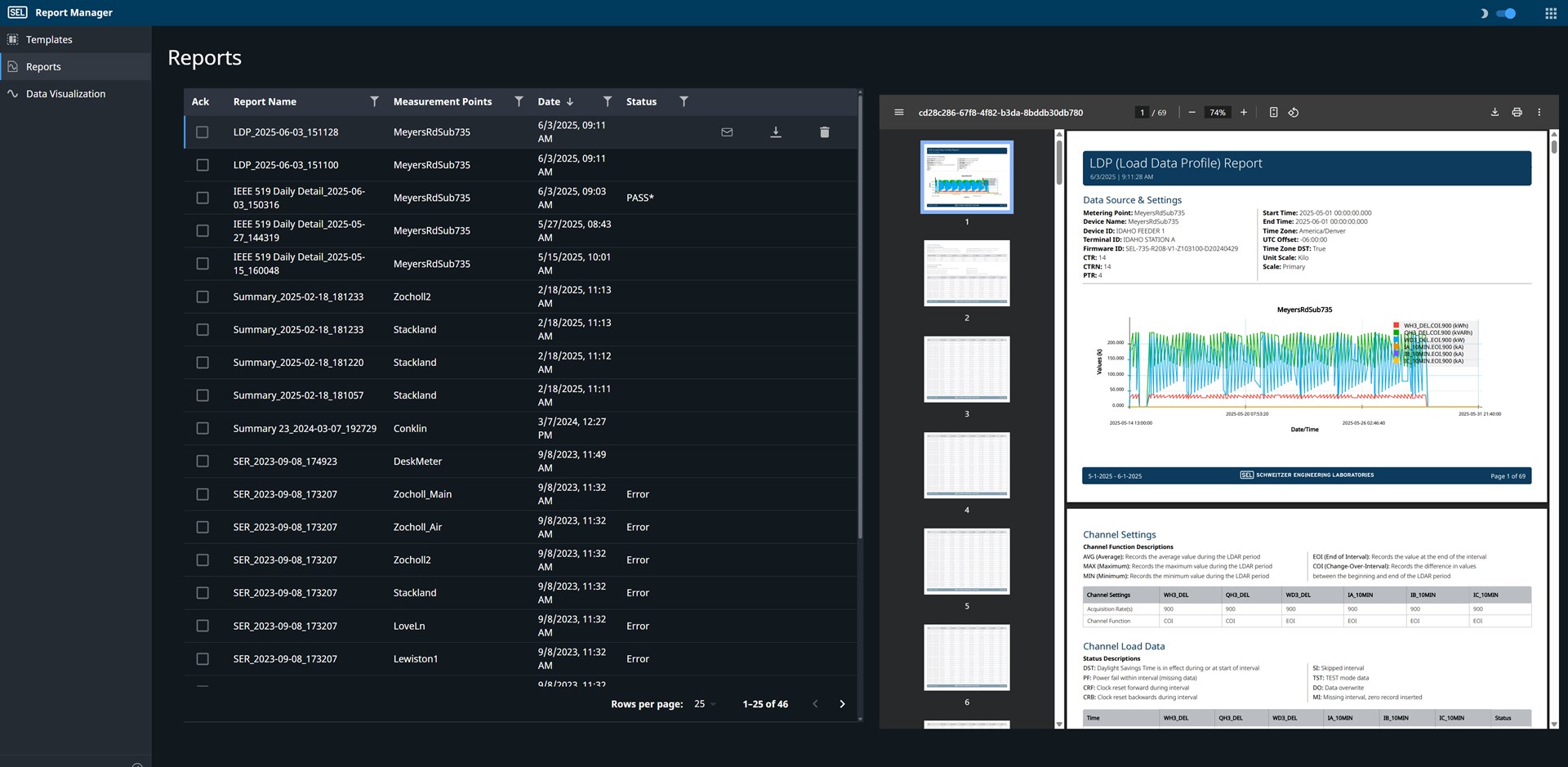
Task: Tick the Ack checkbox for Conklin report
Action: click(x=203, y=429)
